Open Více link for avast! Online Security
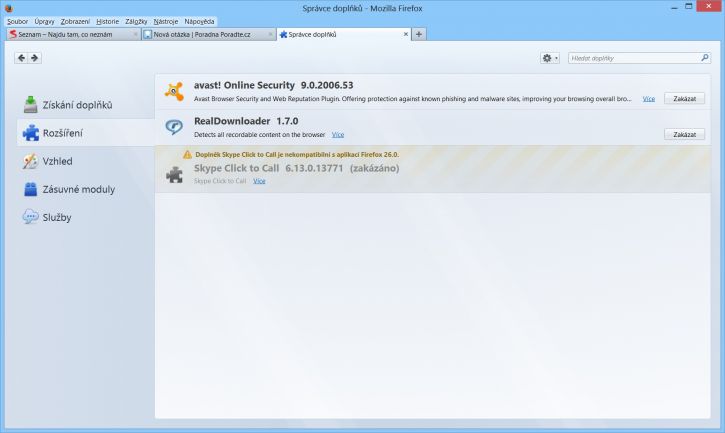 coord(649,99)
